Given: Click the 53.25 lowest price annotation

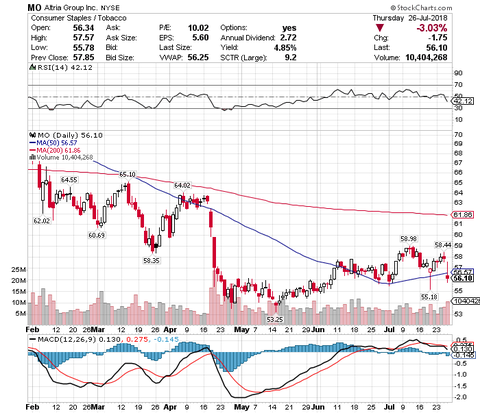Looking at the screenshot, I should point(275,319).
